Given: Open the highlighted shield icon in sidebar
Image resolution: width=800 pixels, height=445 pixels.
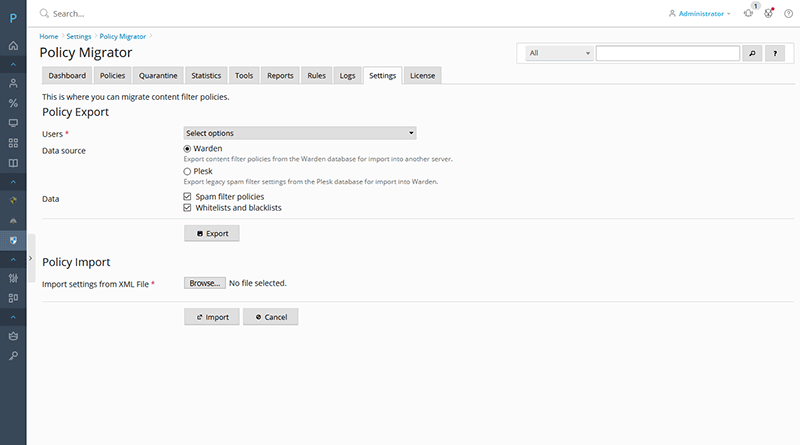Looking at the screenshot, I should pos(13,240).
